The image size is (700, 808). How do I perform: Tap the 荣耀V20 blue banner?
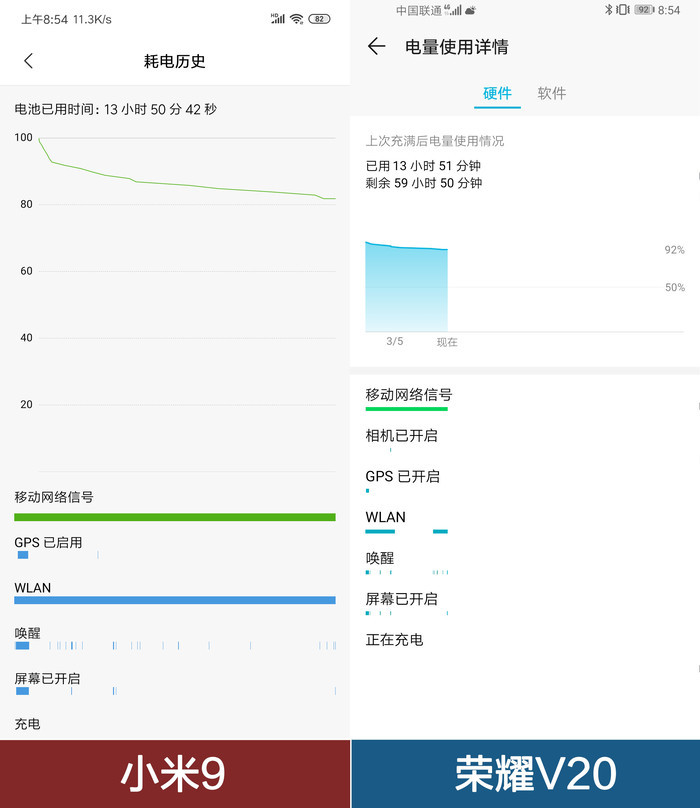[x=526, y=774]
